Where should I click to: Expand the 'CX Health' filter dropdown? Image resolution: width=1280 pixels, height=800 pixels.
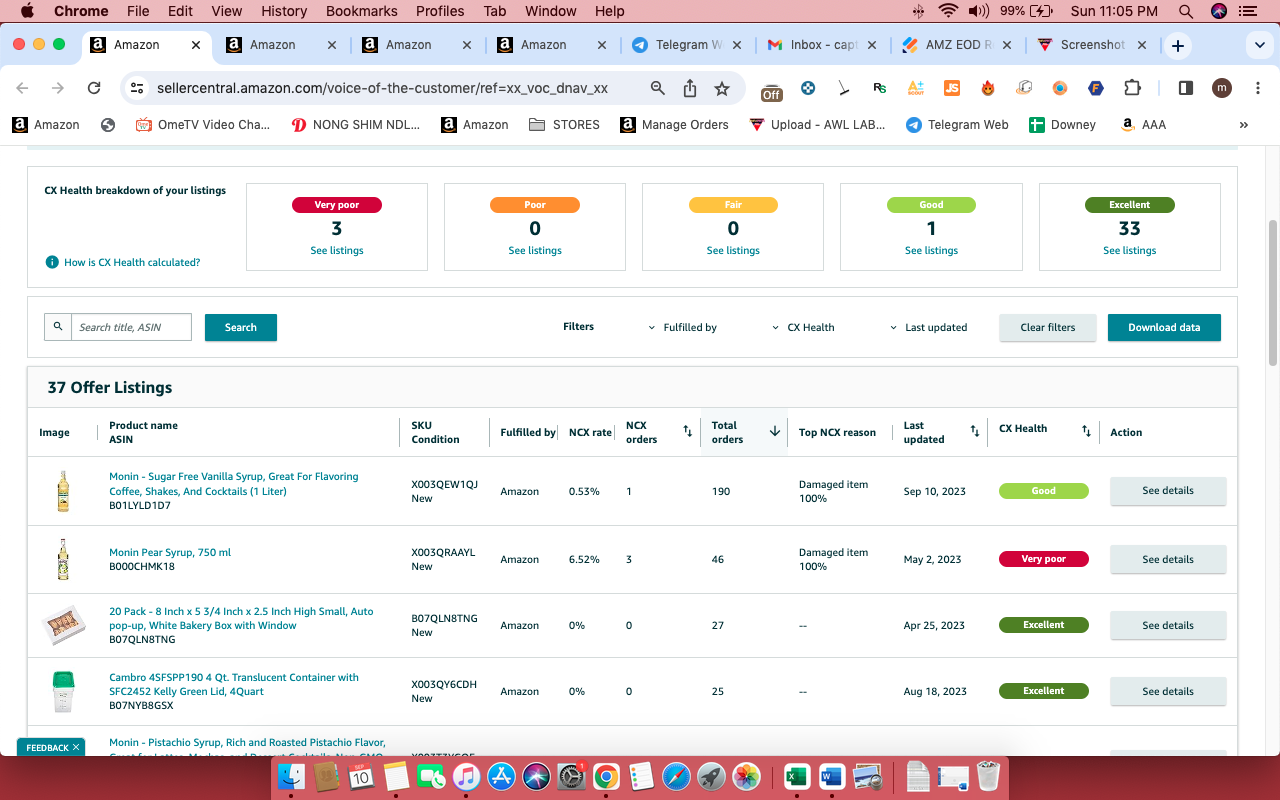(x=804, y=327)
